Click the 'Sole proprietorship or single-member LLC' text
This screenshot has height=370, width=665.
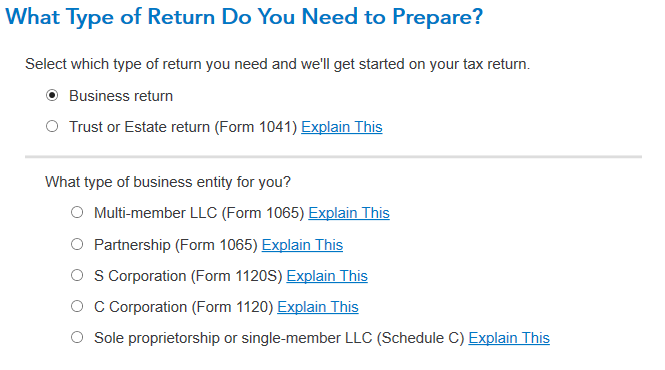[233, 338]
